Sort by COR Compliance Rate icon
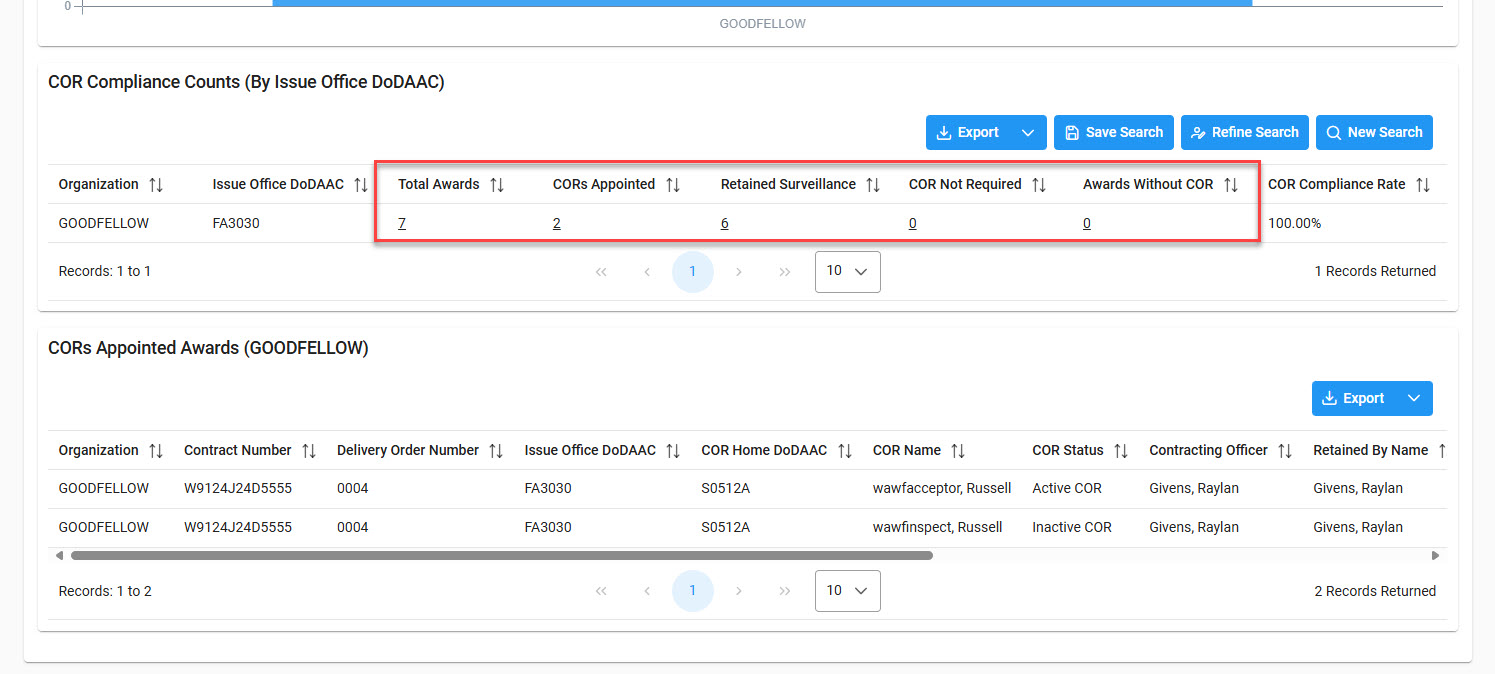 [1422, 185]
